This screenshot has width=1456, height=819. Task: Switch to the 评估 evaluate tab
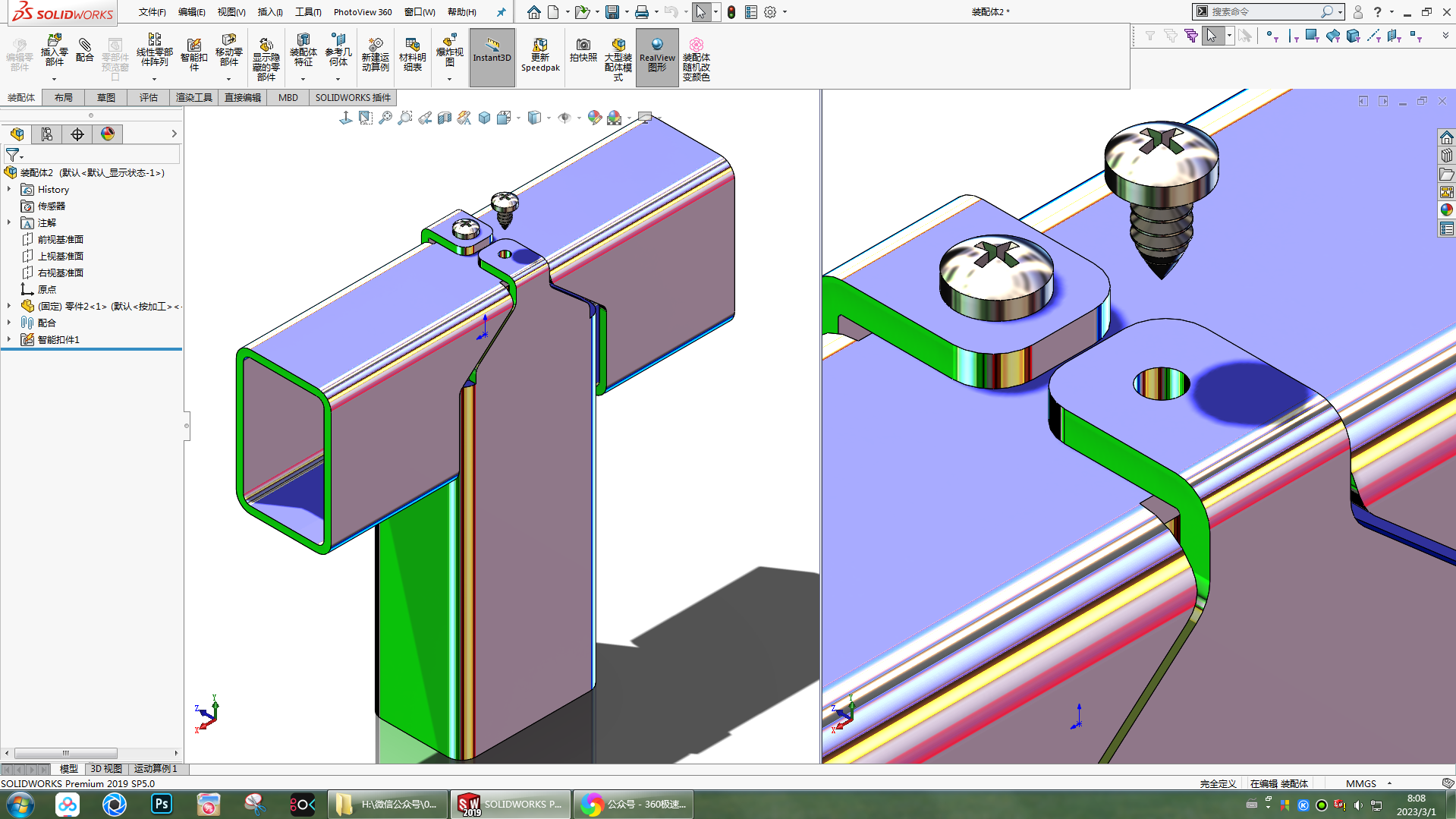[149, 97]
